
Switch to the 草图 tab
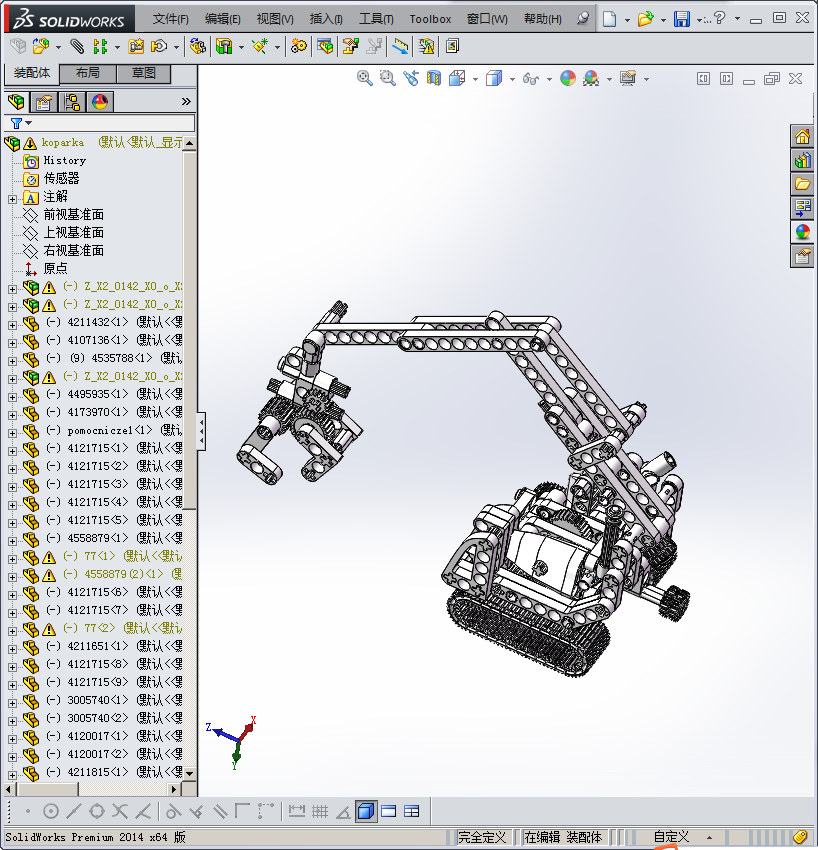144,73
